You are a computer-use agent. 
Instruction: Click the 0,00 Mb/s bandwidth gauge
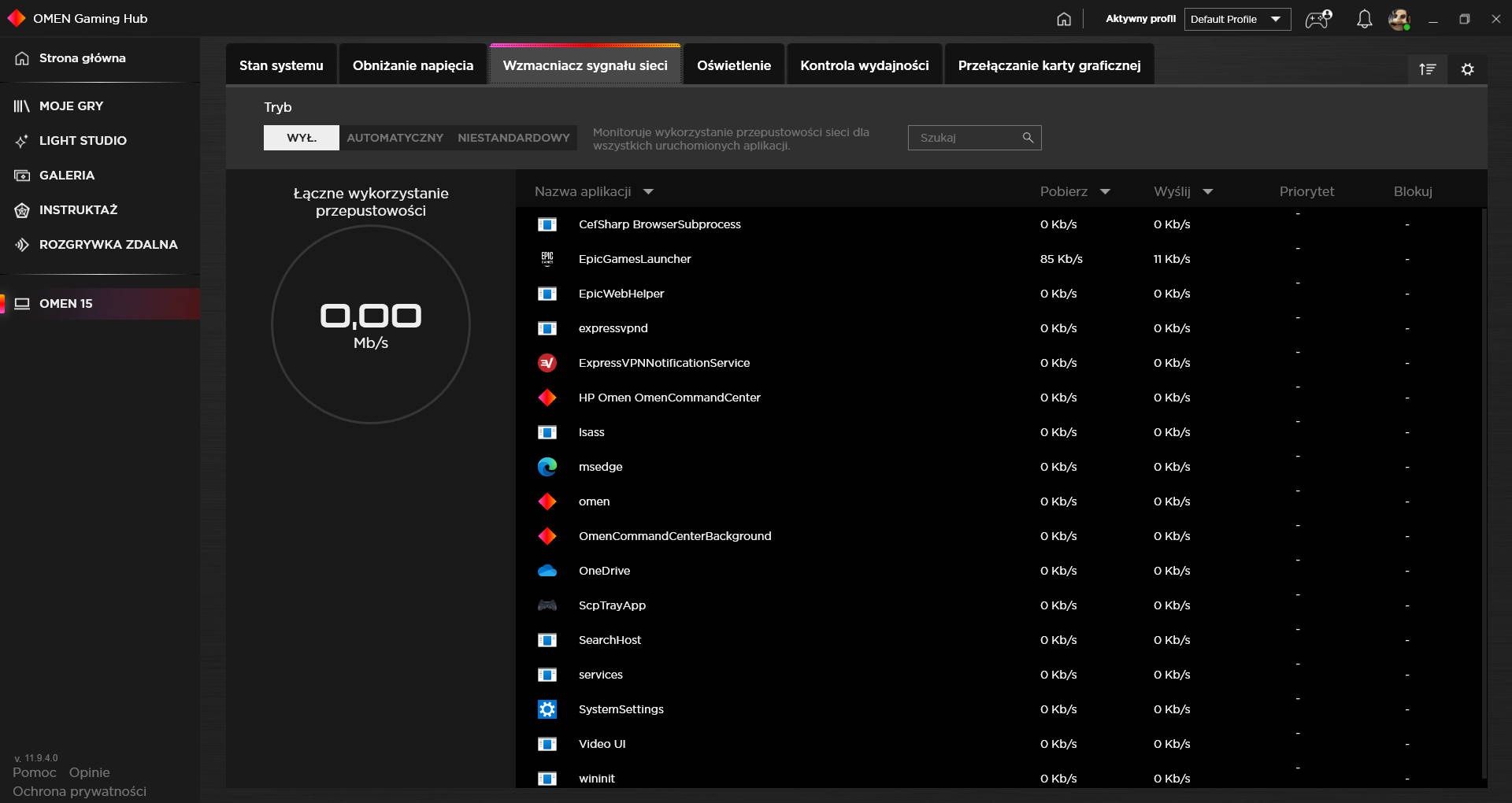coord(371,324)
